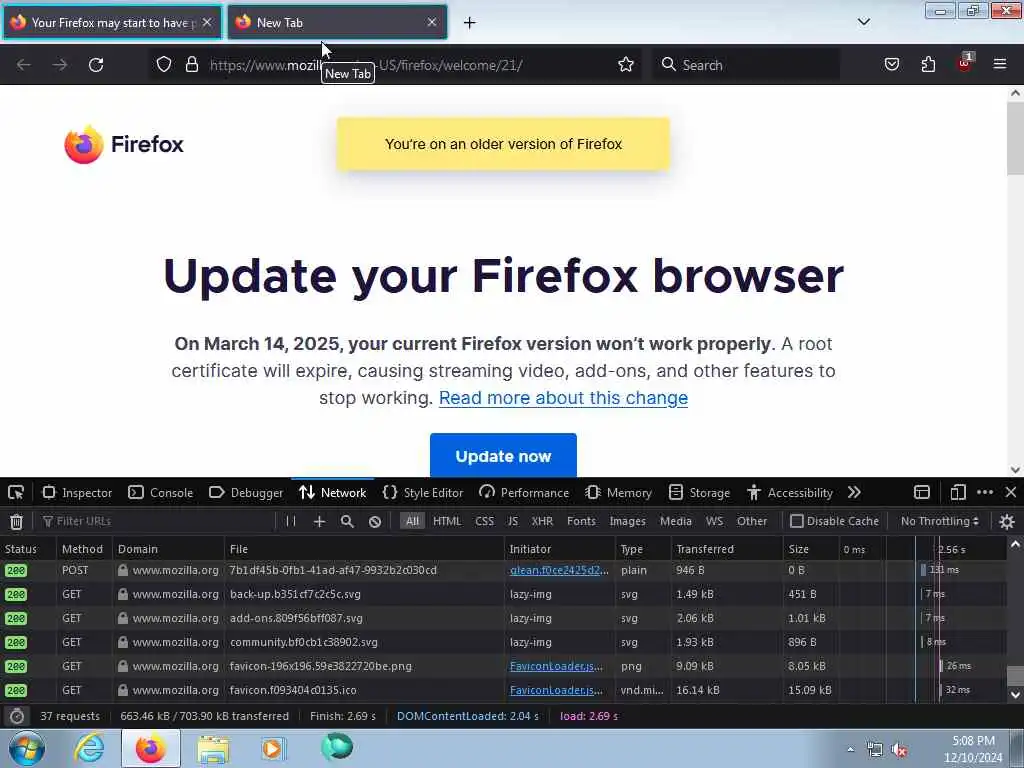This screenshot has width=1024, height=768.
Task: Open Windows Explorer folder in taskbar
Action: (x=213, y=749)
